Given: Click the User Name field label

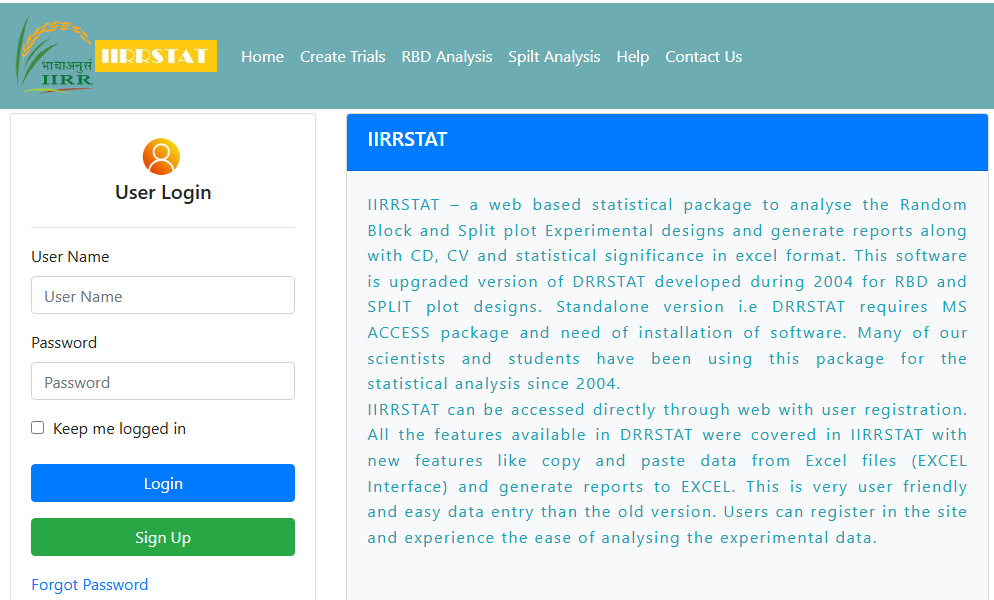Looking at the screenshot, I should 70,257.
